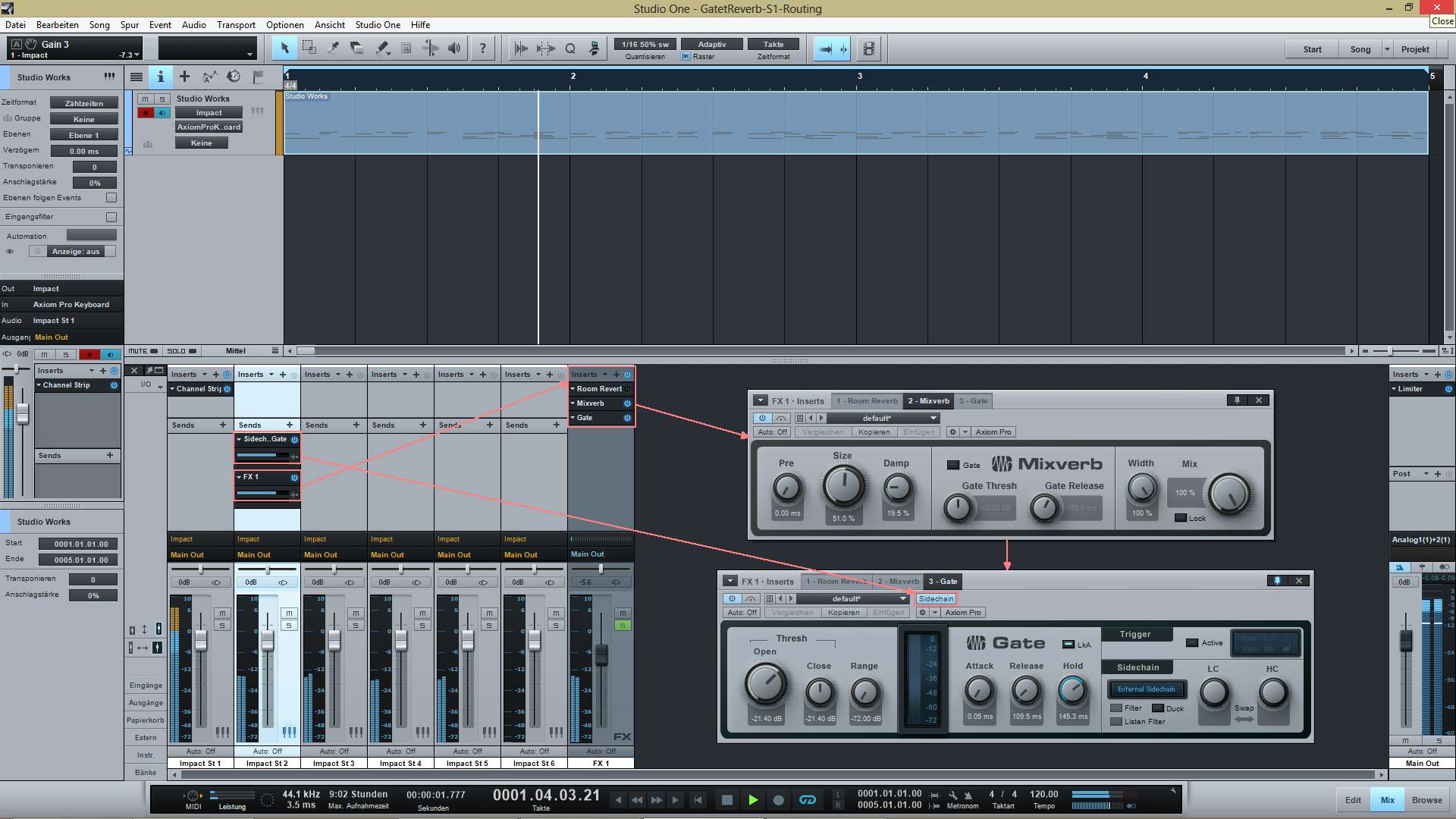Click the Q quantize icon

pos(570,49)
